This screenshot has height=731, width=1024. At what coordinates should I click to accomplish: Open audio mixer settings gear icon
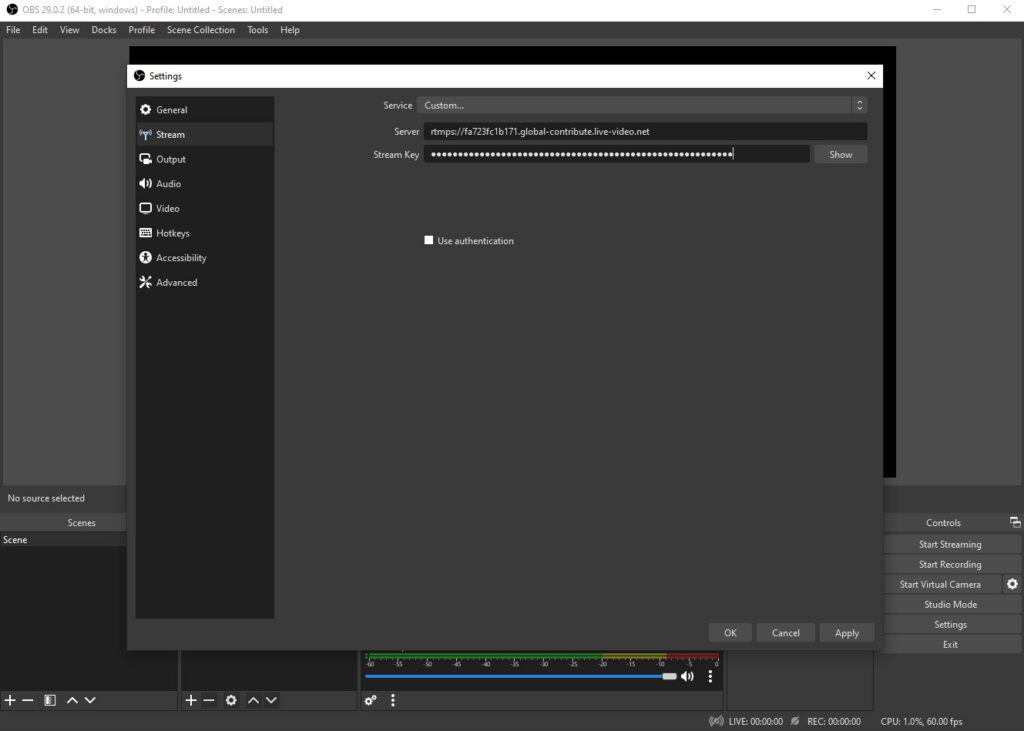(368, 700)
